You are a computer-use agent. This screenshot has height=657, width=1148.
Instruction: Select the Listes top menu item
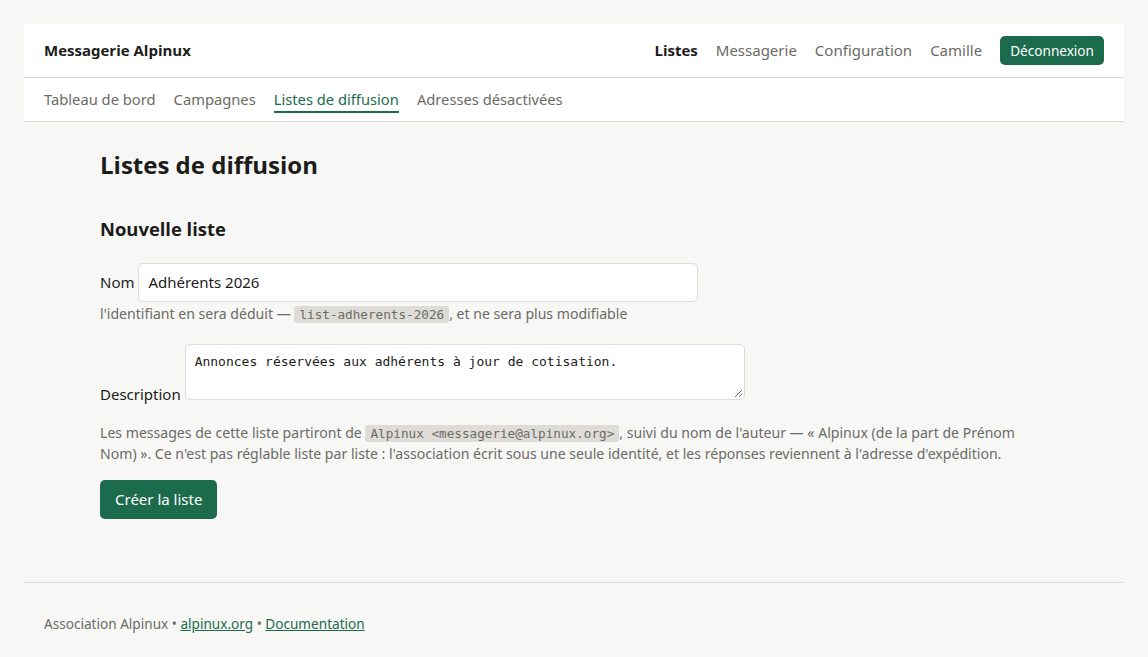(x=676, y=51)
